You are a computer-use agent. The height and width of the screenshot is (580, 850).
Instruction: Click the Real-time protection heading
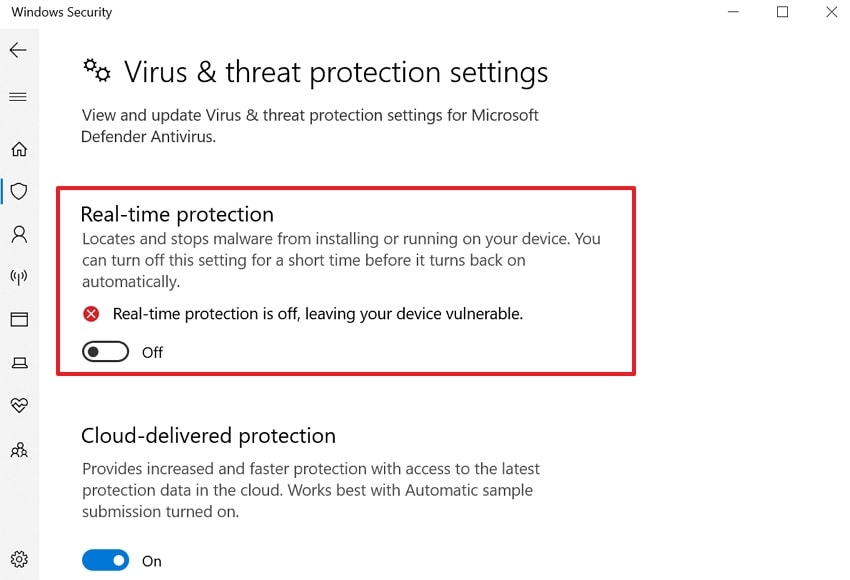pos(176,214)
